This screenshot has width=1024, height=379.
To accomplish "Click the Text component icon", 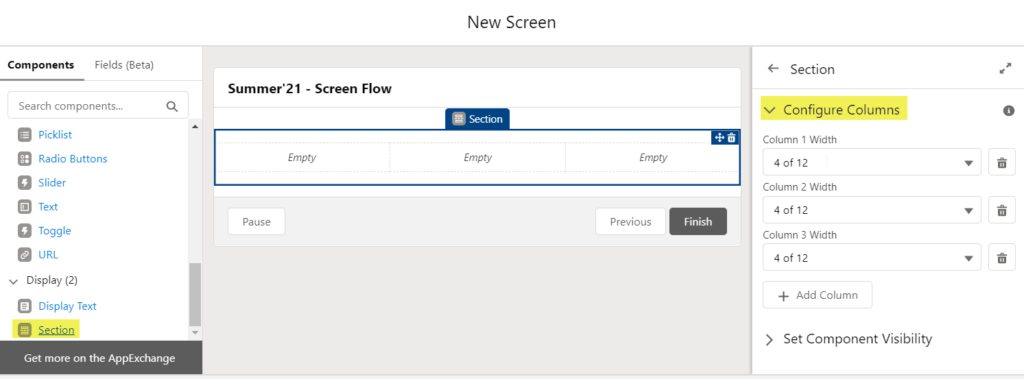I will [25, 206].
